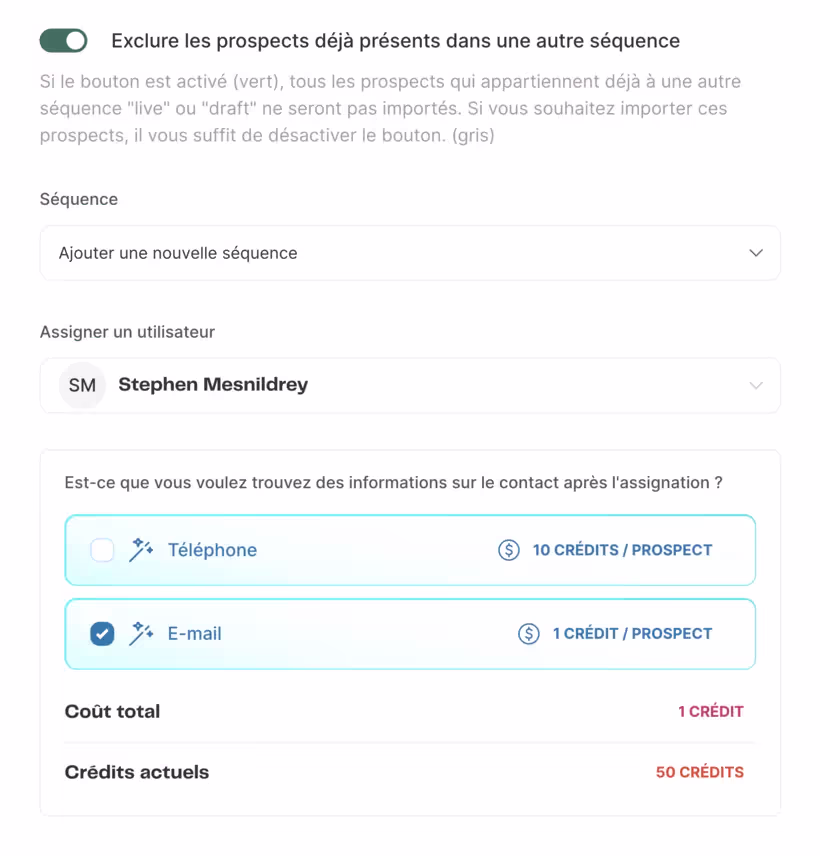The width and height of the screenshot is (820, 856).
Task: Expand the assigned user dropdown chevron
Action: [x=756, y=385]
